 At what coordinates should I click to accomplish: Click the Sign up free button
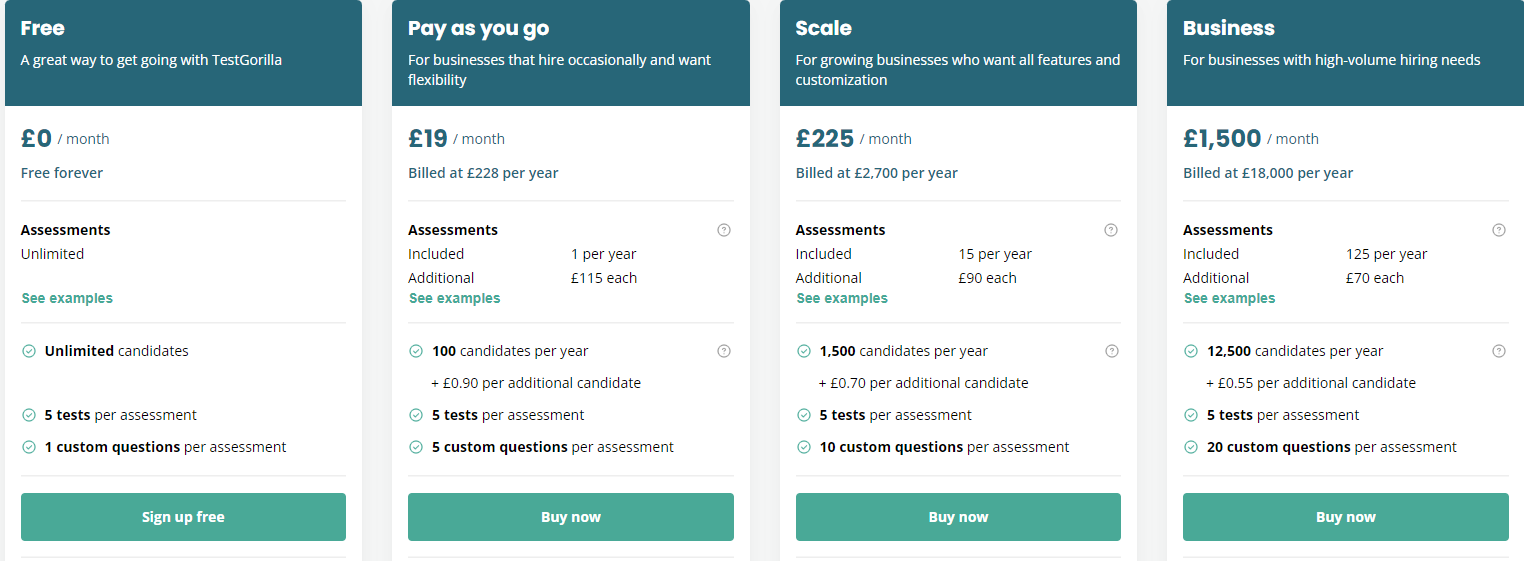pos(183,517)
